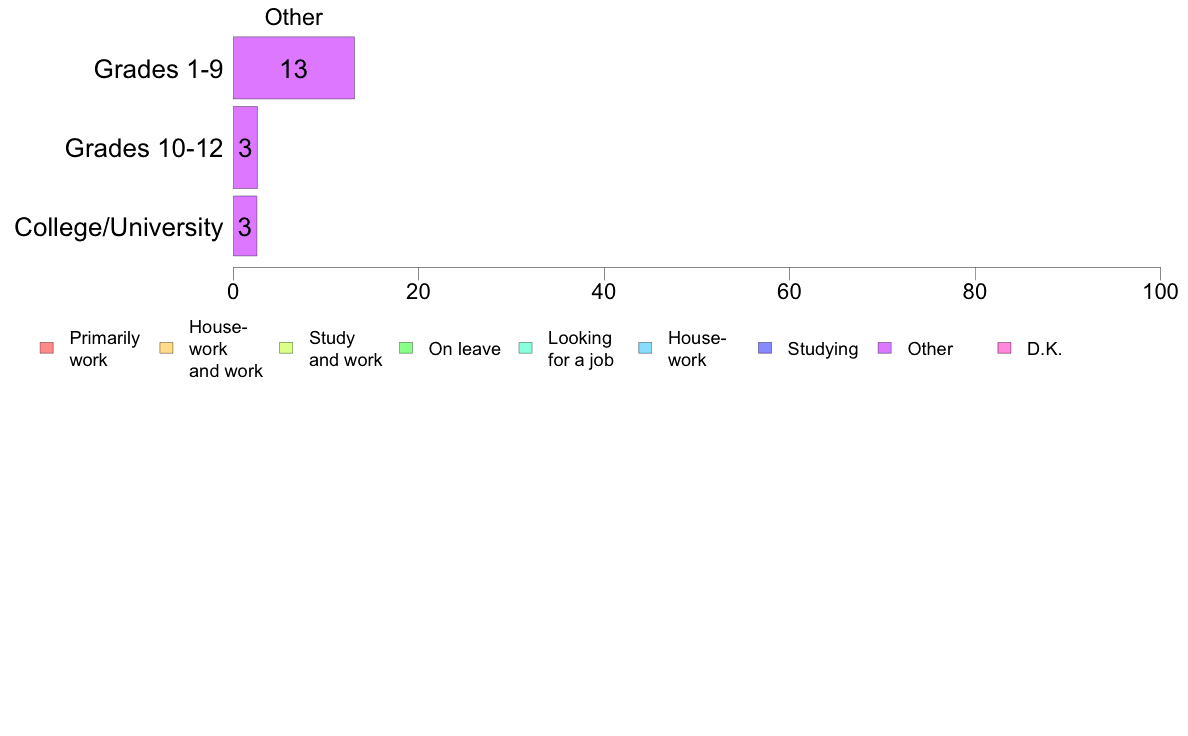Click the College/University axis label
Screen dimensions: 1188x736
coord(119,227)
